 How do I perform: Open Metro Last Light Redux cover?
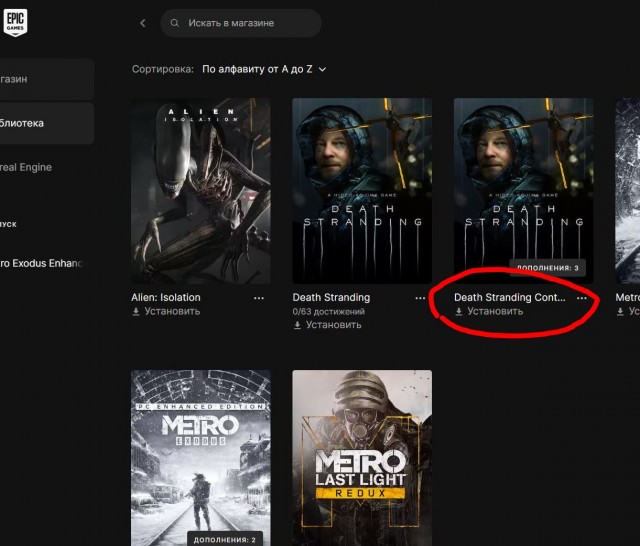pos(362,458)
